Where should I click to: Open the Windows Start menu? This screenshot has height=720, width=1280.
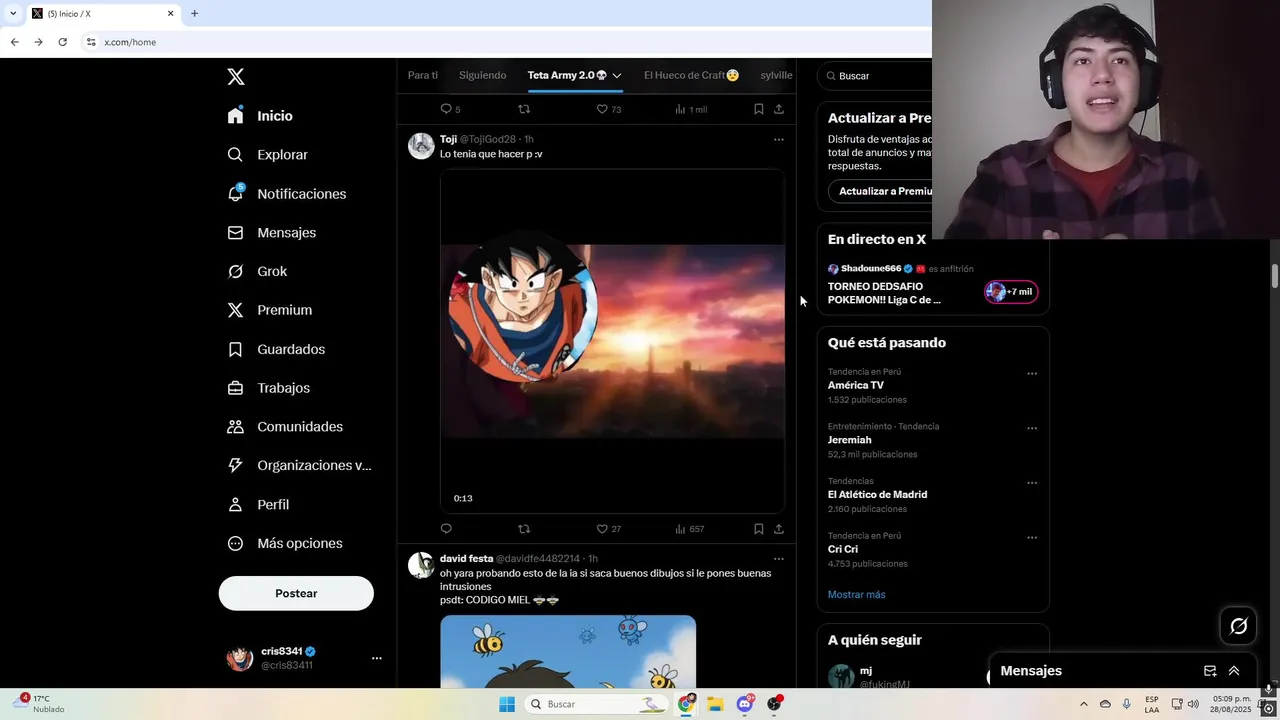tap(507, 704)
